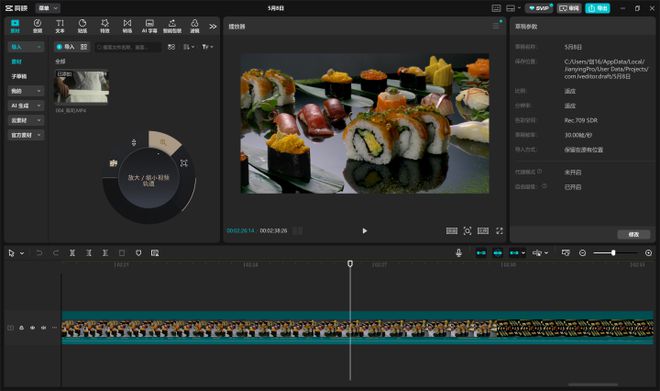Image resolution: width=660 pixels, height=391 pixels.
Task: Expand the cloud material sidebar section
Action: 26,120
